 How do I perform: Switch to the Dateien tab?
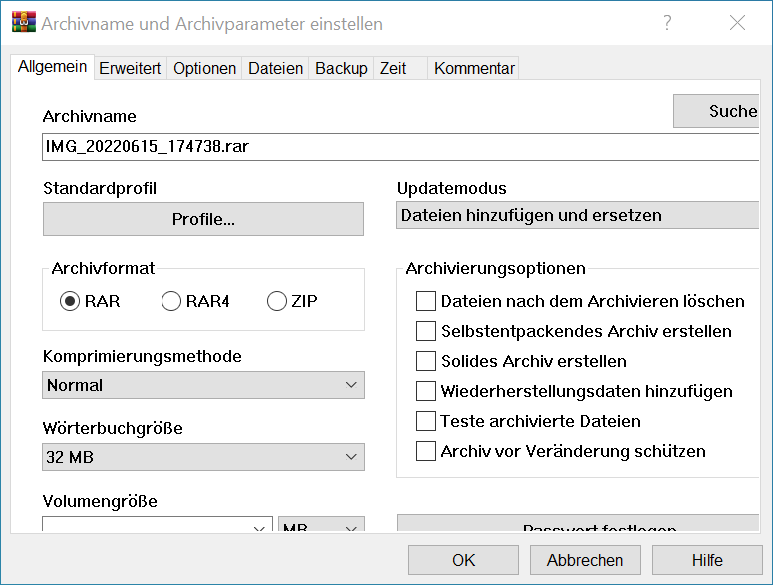(x=276, y=68)
